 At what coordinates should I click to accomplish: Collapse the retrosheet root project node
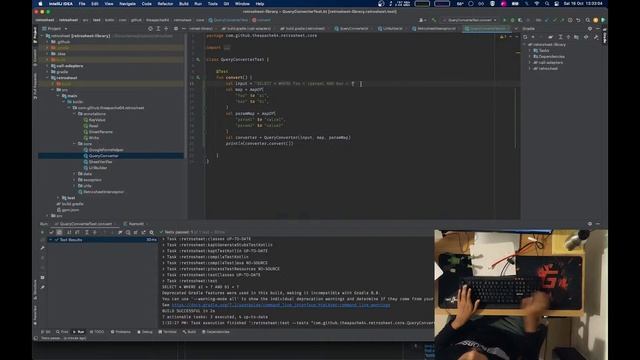(42, 36)
